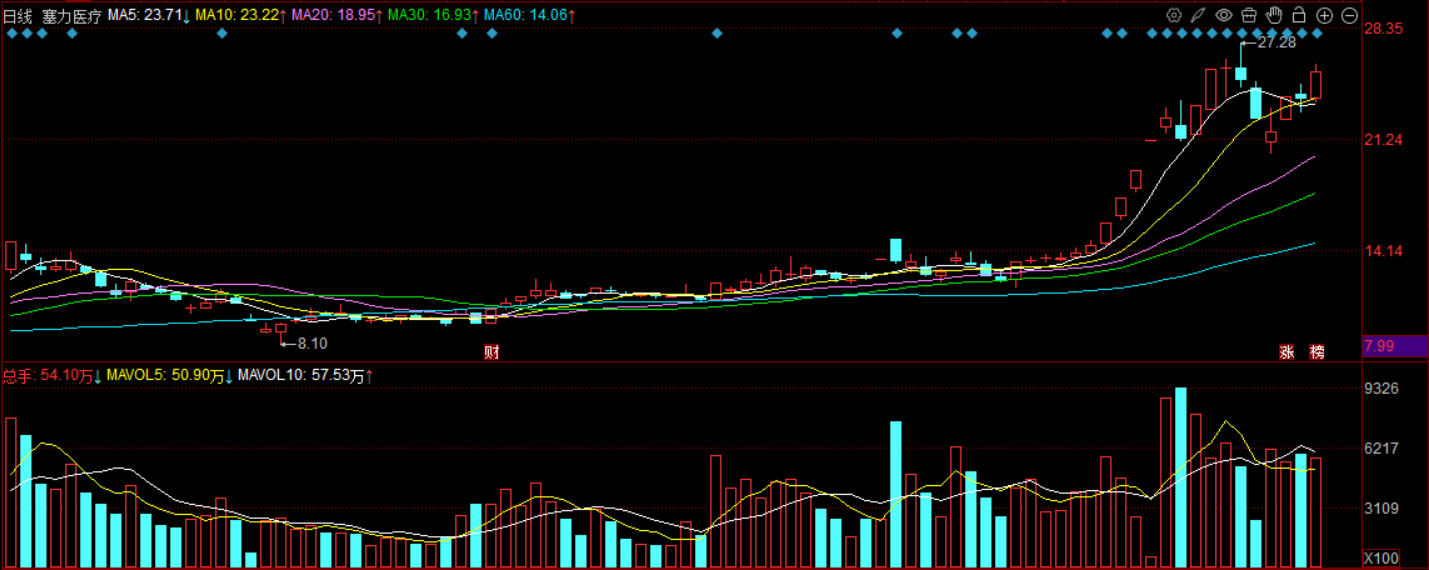
Task: Click the X100 volume unit label
Action: (x=1381, y=557)
